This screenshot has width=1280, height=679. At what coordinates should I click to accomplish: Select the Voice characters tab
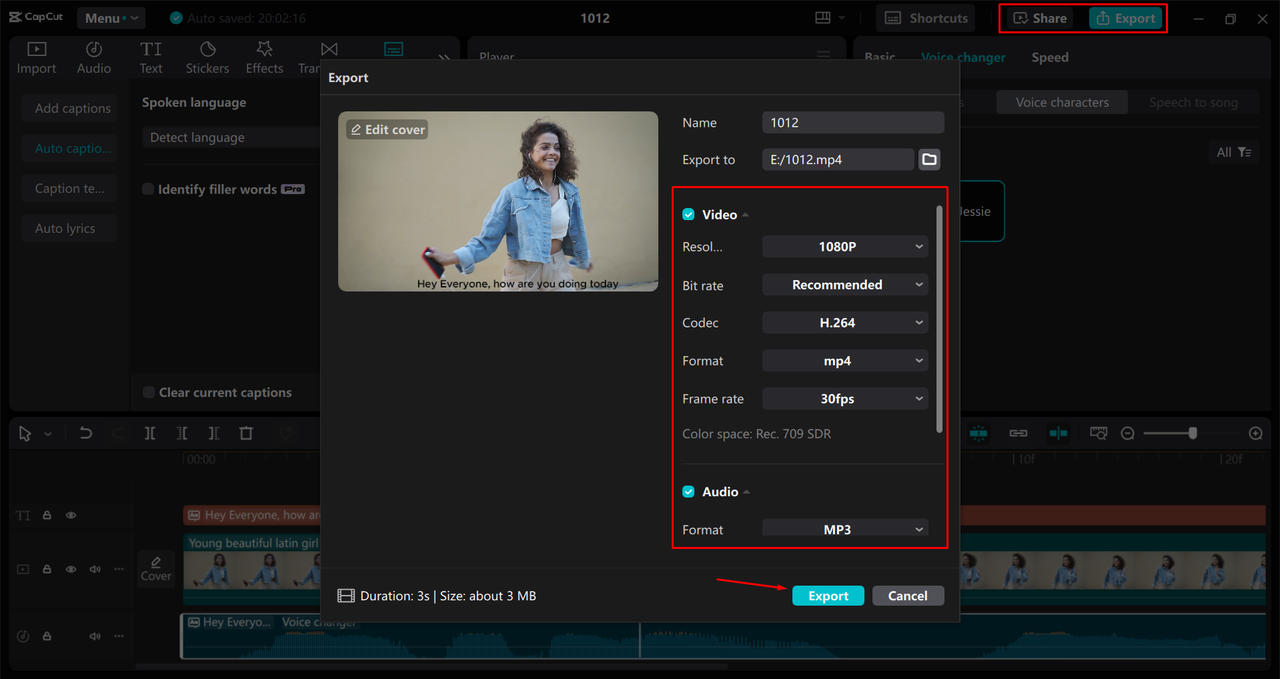click(1062, 102)
